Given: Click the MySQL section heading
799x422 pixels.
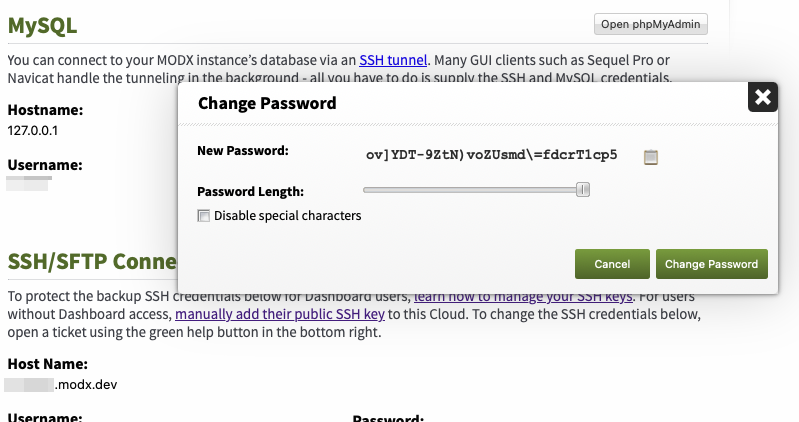Looking at the screenshot, I should pyautogui.click(x=43, y=26).
